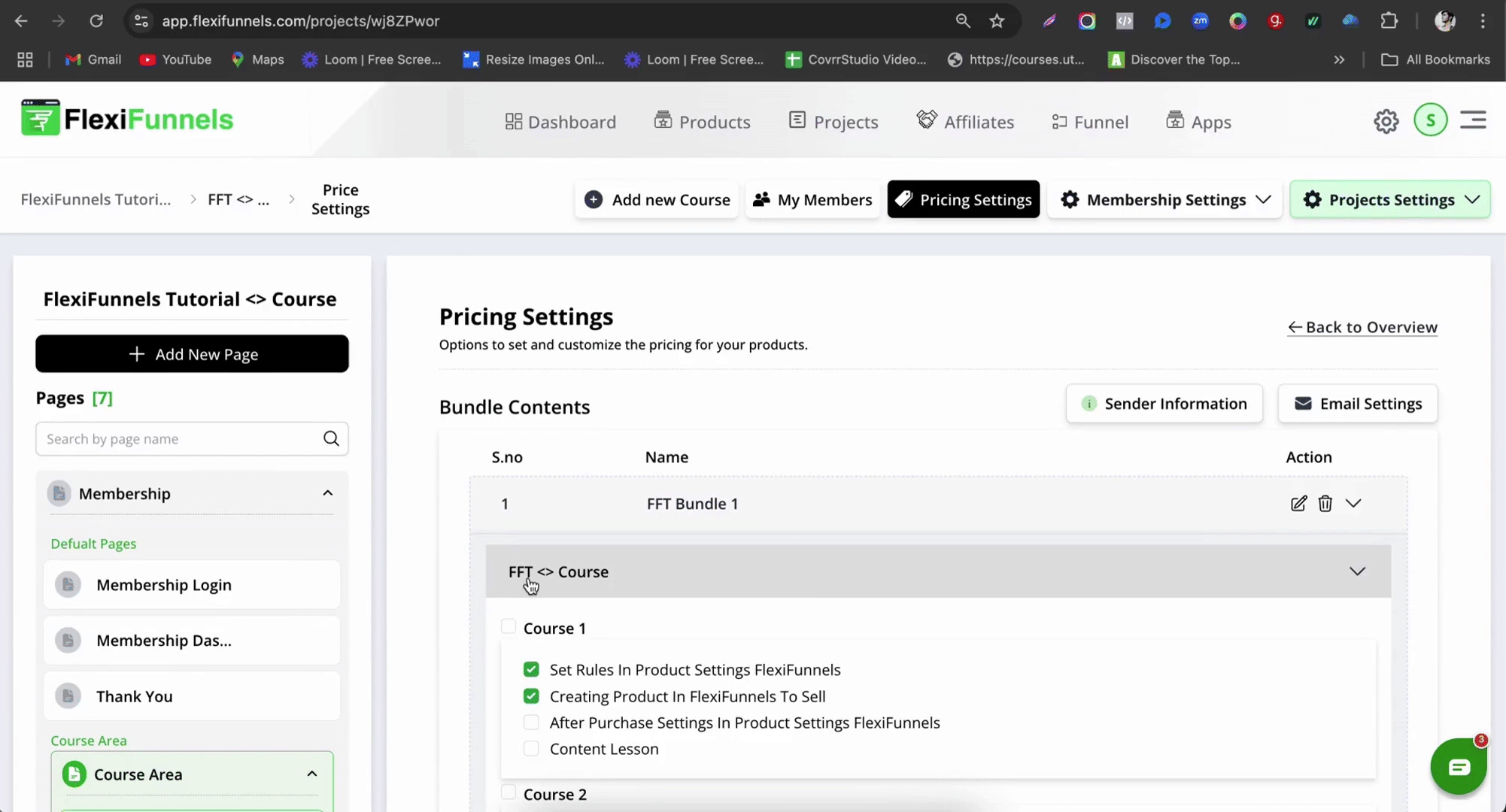This screenshot has width=1506, height=812.
Task: Check the After Purchase Settings lesson checkbox
Action: pos(531,723)
